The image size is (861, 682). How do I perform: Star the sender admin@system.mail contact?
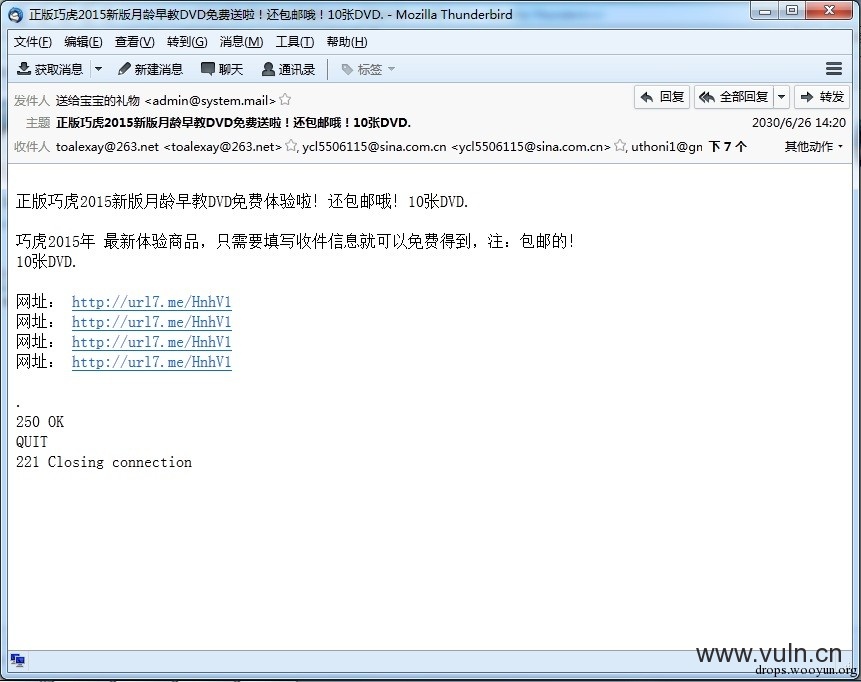285,100
